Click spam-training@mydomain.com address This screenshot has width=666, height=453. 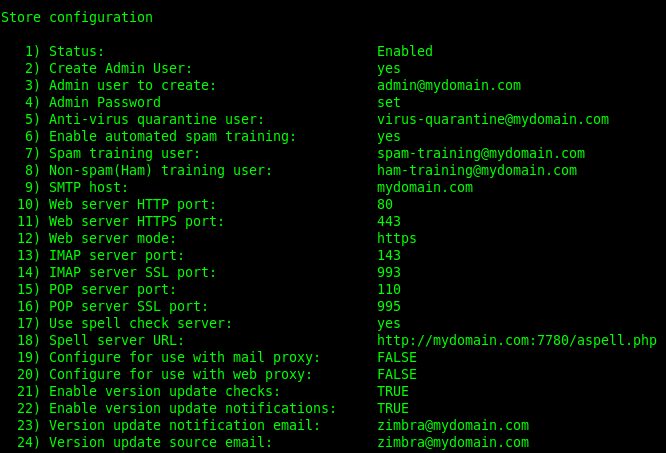[x=481, y=154]
